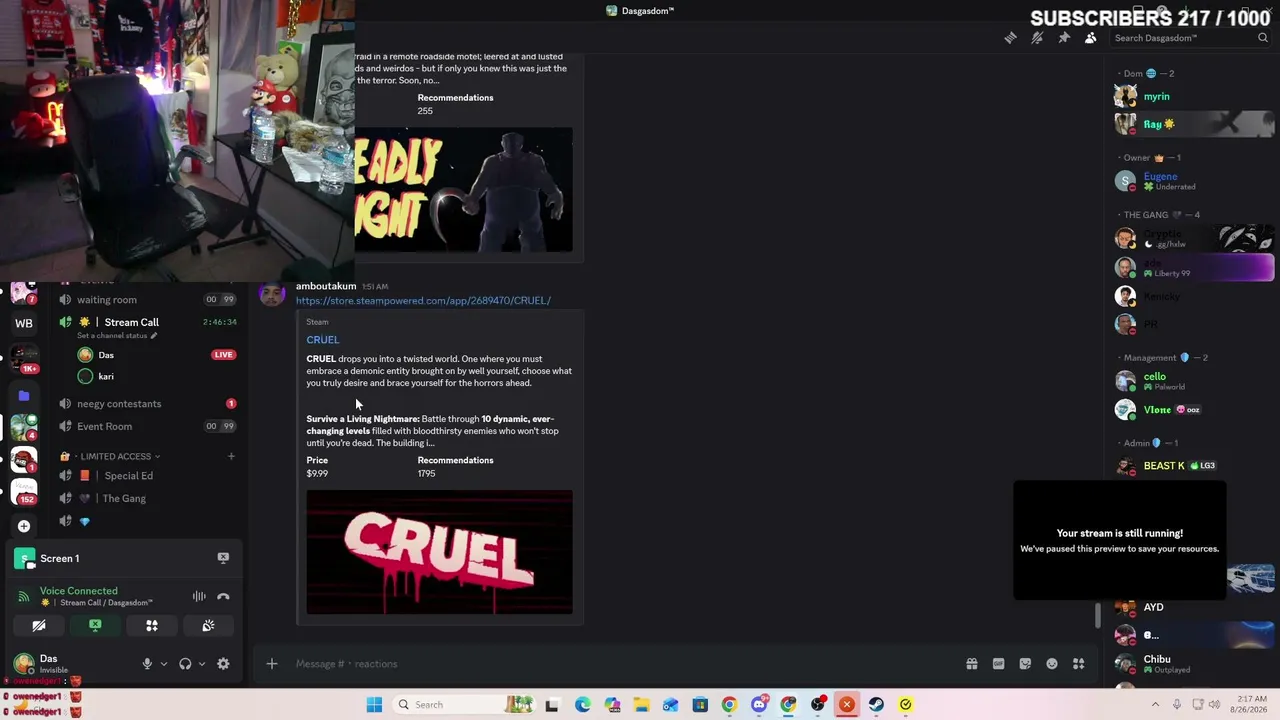The image size is (1280, 720).
Task: Open File Explorer from the taskbar
Action: click(x=641, y=705)
